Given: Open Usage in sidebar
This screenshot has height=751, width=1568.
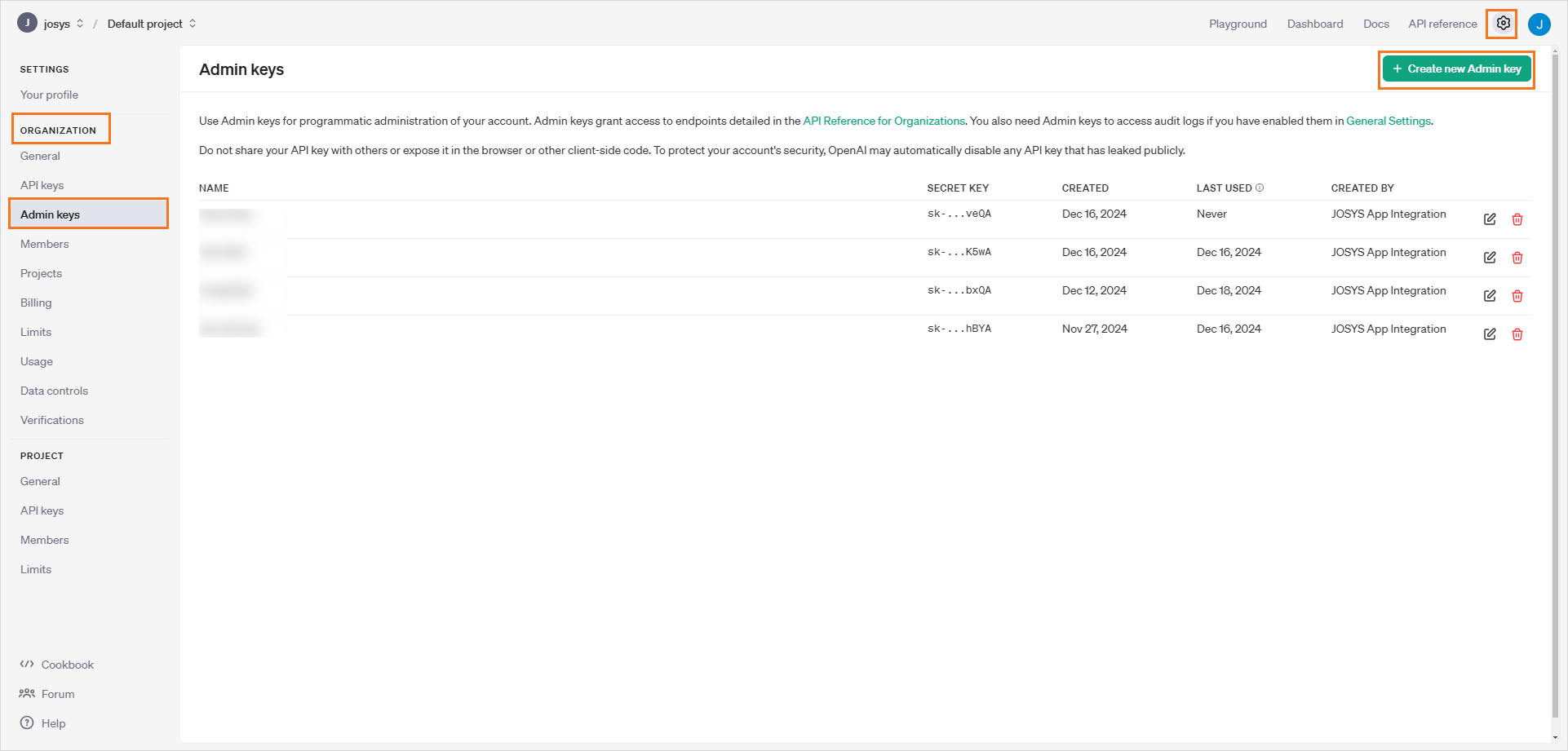Looking at the screenshot, I should click(37, 361).
